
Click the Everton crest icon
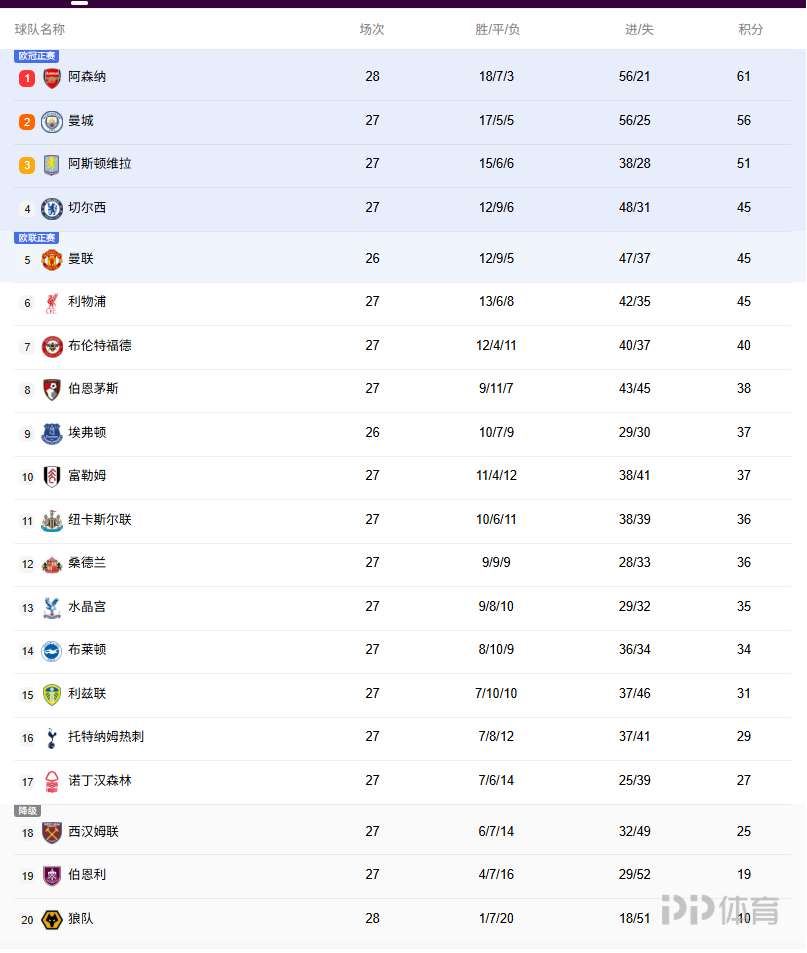tap(52, 434)
